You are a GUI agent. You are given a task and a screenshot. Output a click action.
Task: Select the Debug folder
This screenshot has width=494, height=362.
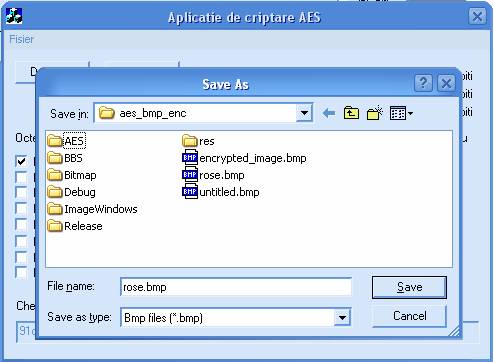click(x=71, y=192)
